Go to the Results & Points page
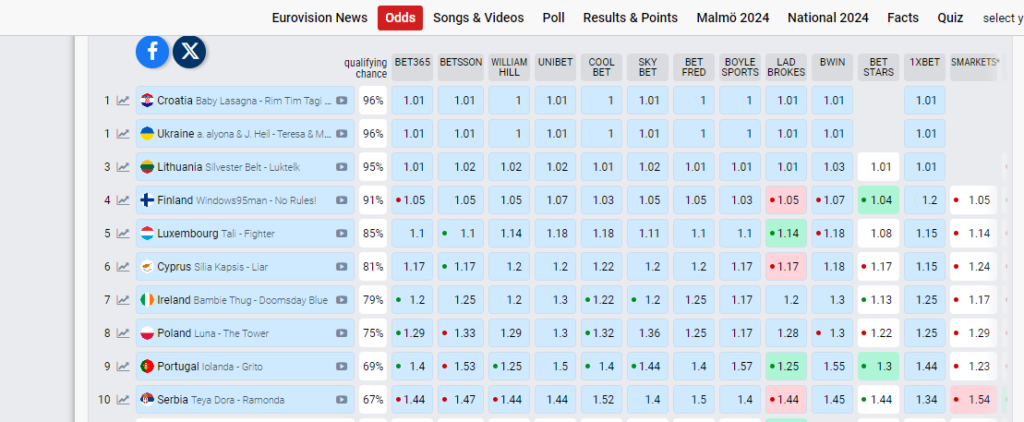 630,17
